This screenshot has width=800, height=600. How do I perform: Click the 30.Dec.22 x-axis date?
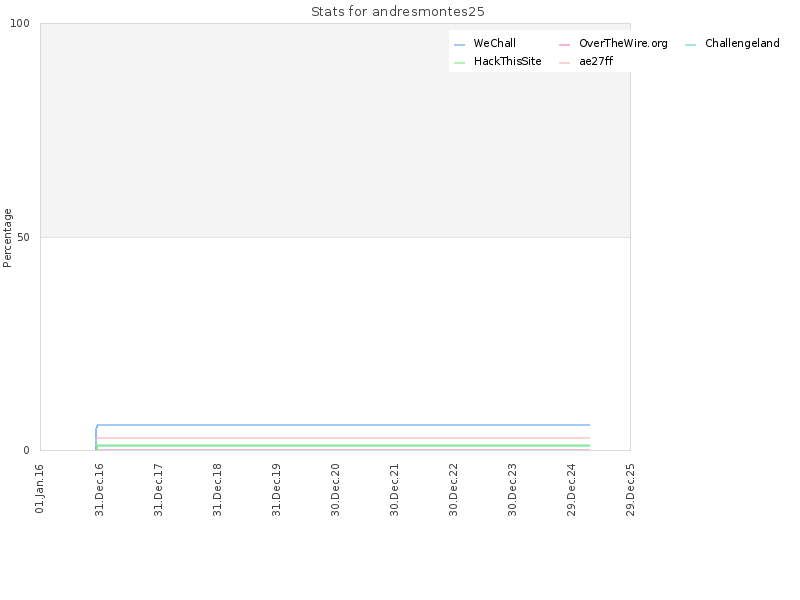click(453, 490)
